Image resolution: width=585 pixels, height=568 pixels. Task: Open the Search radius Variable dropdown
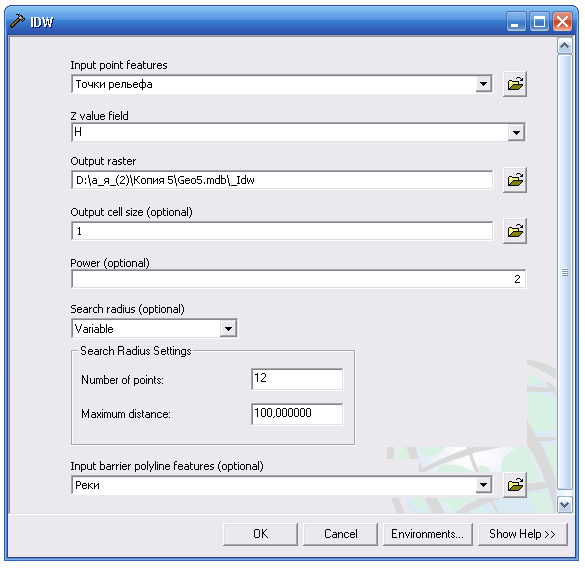point(228,329)
